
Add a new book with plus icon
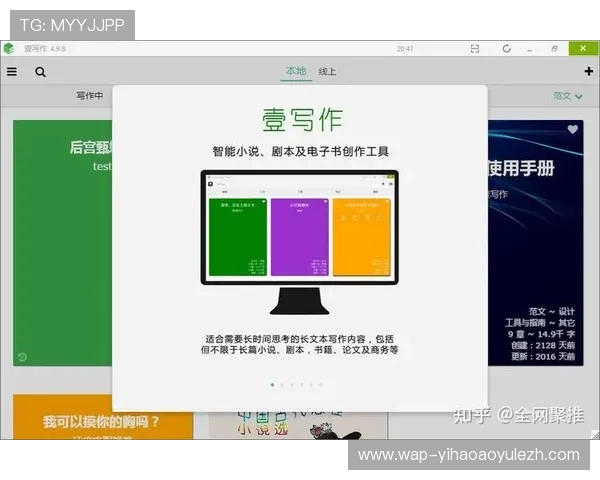coord(589,71)
